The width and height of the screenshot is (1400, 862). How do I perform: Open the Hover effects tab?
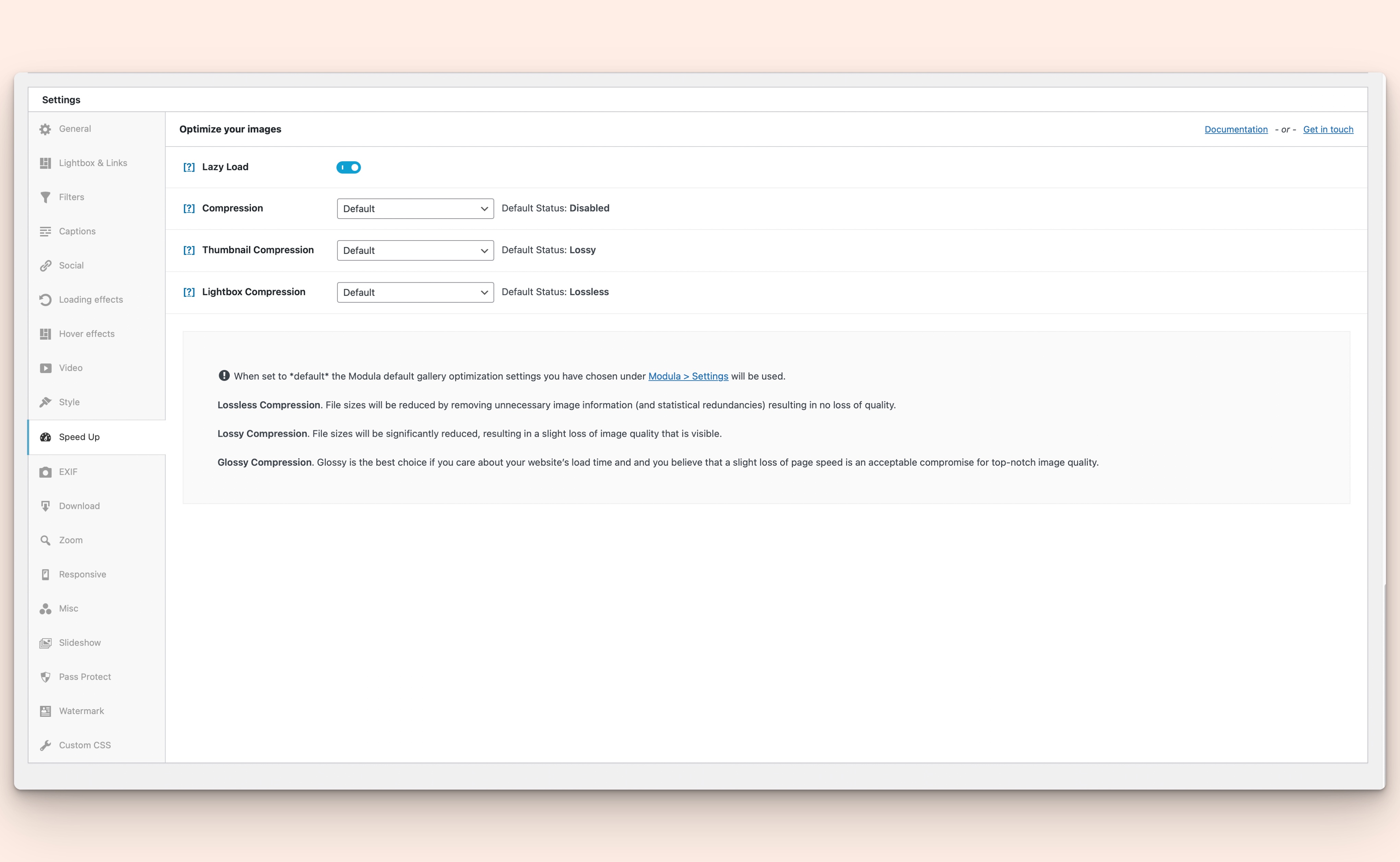[97, 334]
